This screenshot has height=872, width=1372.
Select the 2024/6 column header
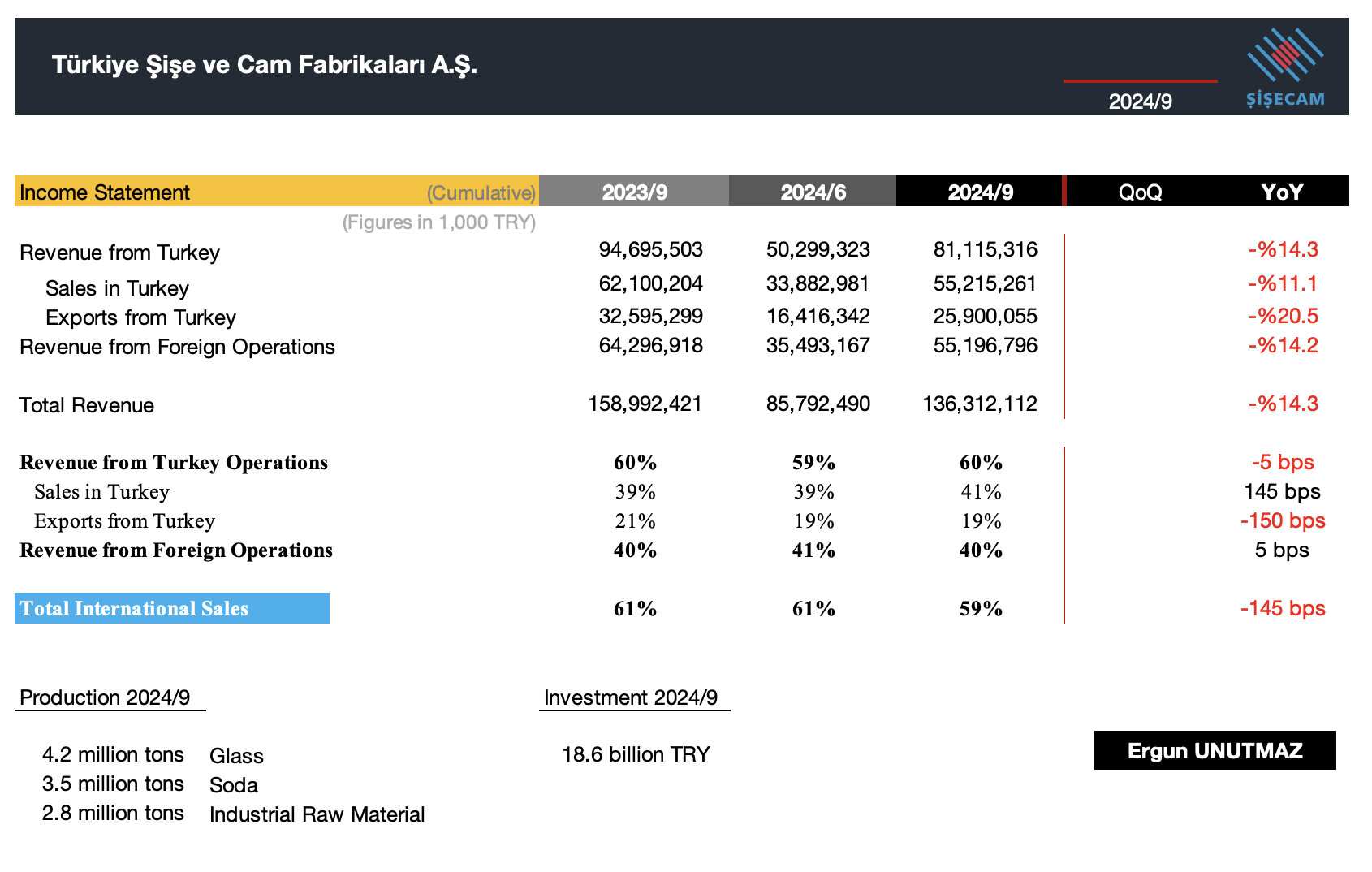[813, 192]
